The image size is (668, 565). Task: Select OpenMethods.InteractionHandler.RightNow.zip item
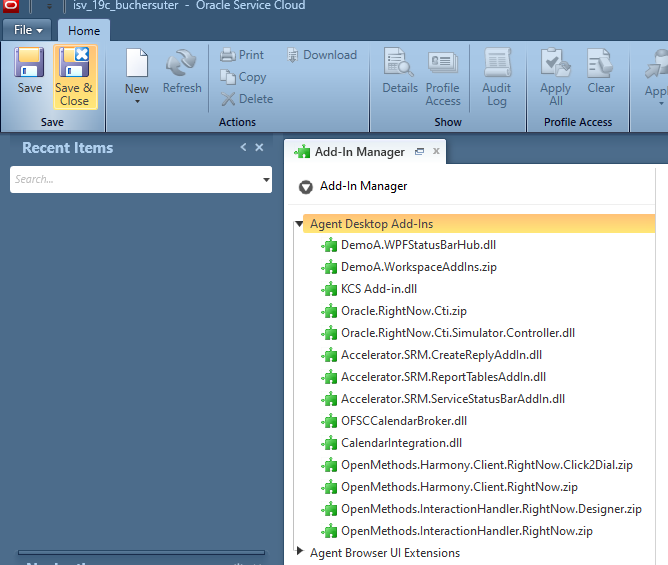pyautogui.click(x=467, y=531)
